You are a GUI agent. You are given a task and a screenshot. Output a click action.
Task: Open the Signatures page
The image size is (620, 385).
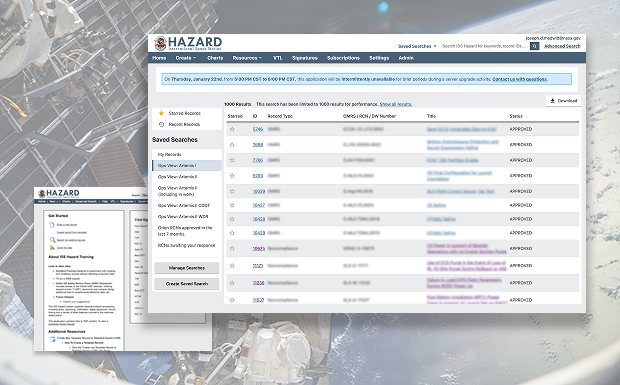(x=304, y=58)
